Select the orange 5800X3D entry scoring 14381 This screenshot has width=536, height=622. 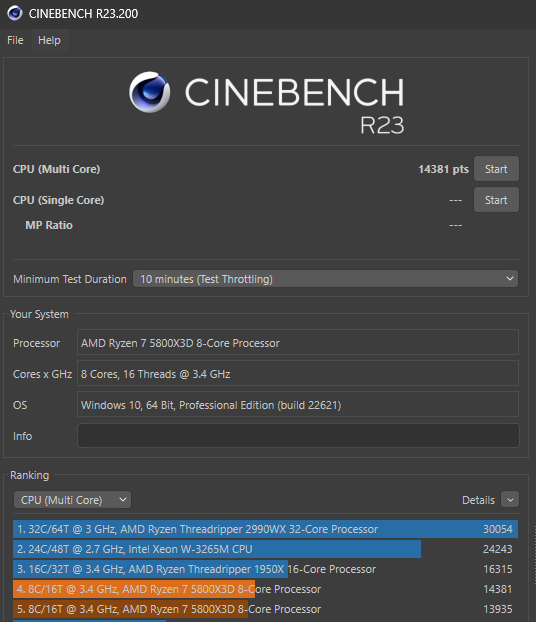coord(265,589)
